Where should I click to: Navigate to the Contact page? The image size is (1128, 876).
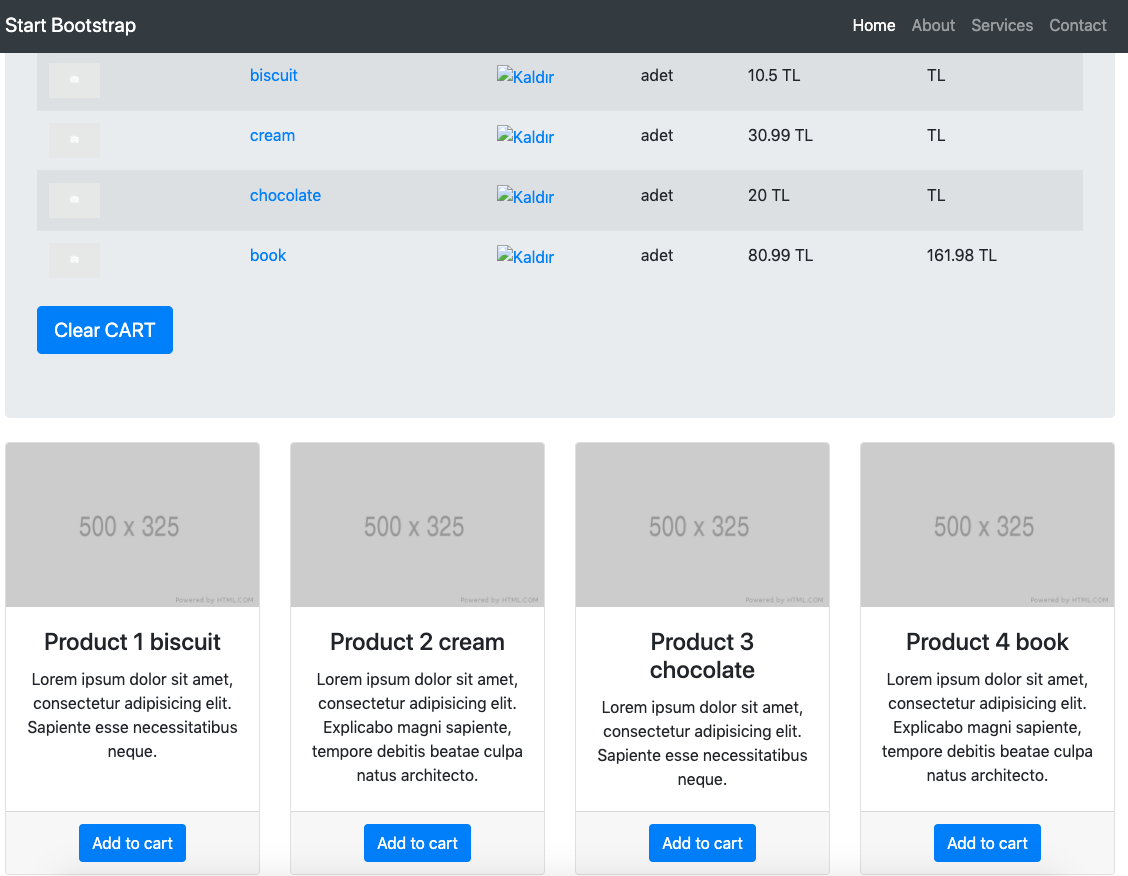pos(1077,26)
